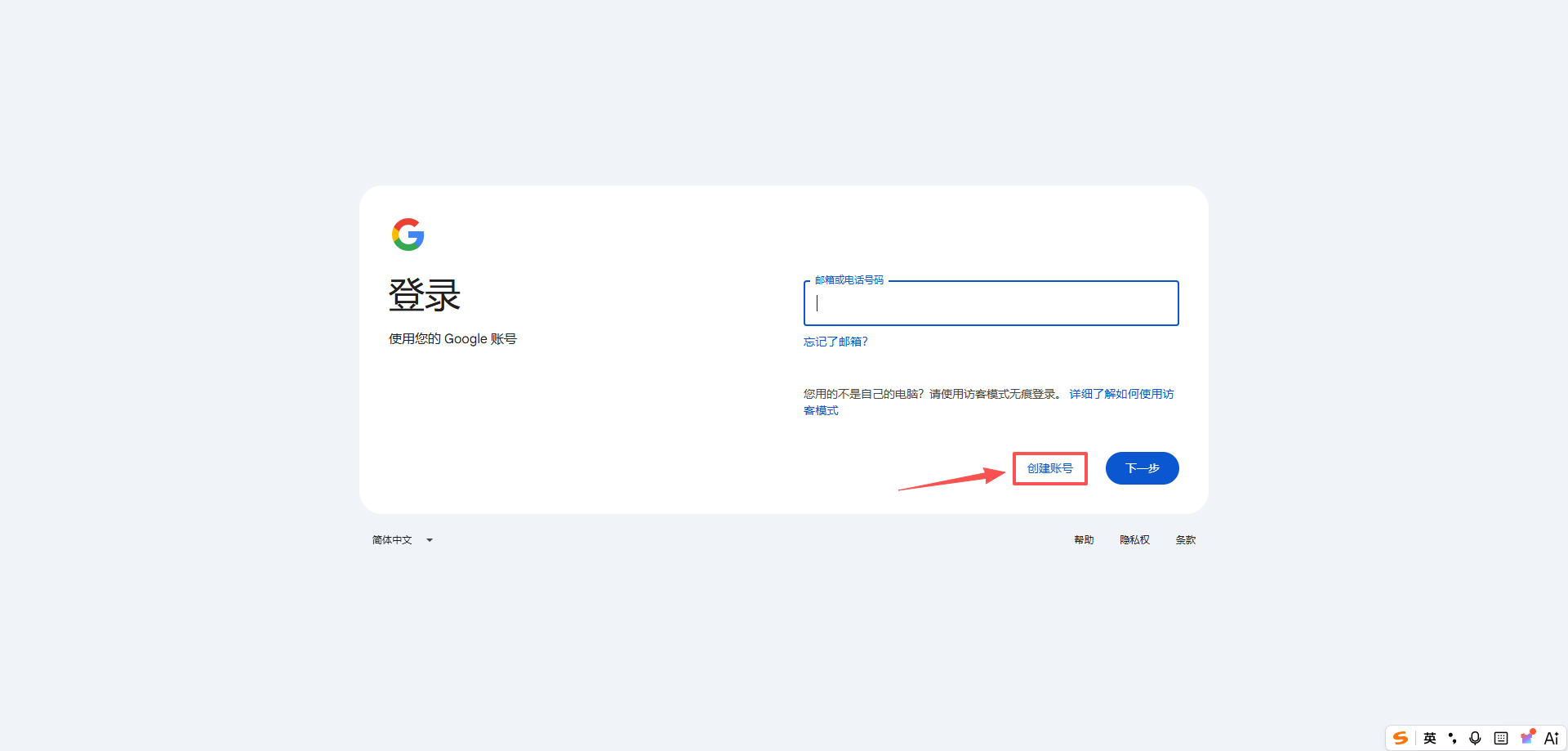
Task: Open the skin shirt icon in IME bar
Action: tap(1527, 737)
